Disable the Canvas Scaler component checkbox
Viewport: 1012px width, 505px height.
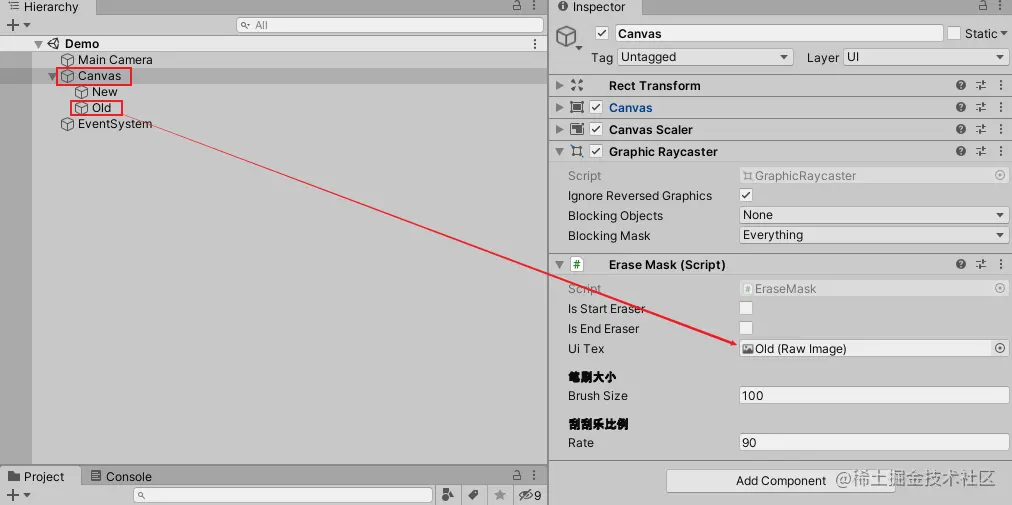coord(596,129)
